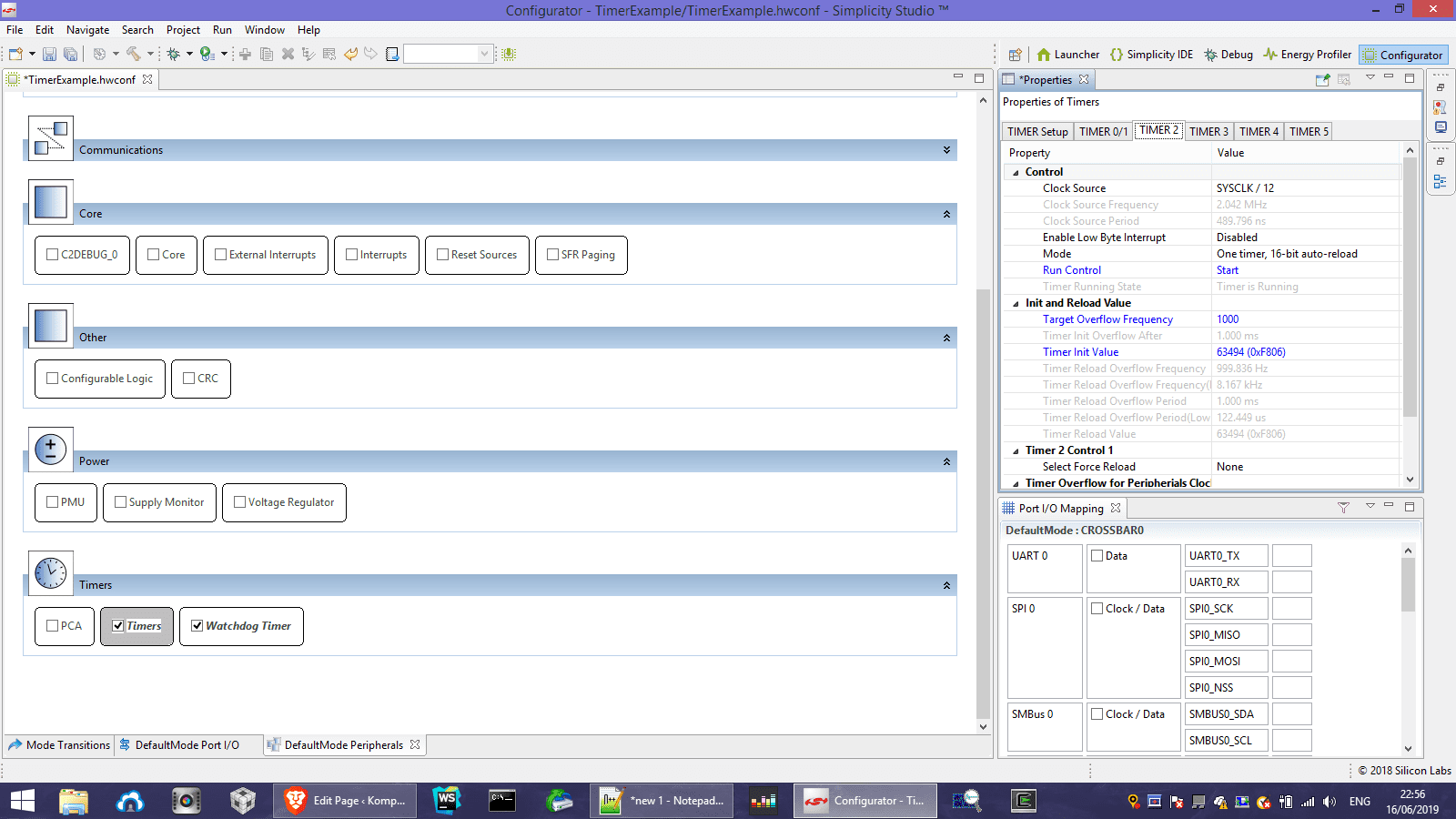
Task: Click the undo arrow icon in toolbar
Action: coord(350,55)
